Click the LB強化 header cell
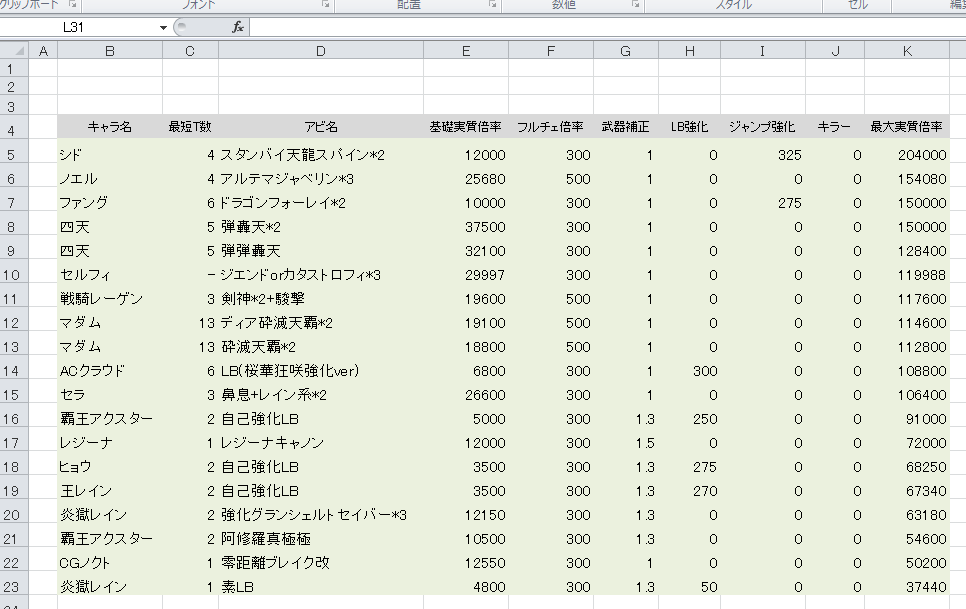Viewport: 966px width, 609px height. pos(690,127)
